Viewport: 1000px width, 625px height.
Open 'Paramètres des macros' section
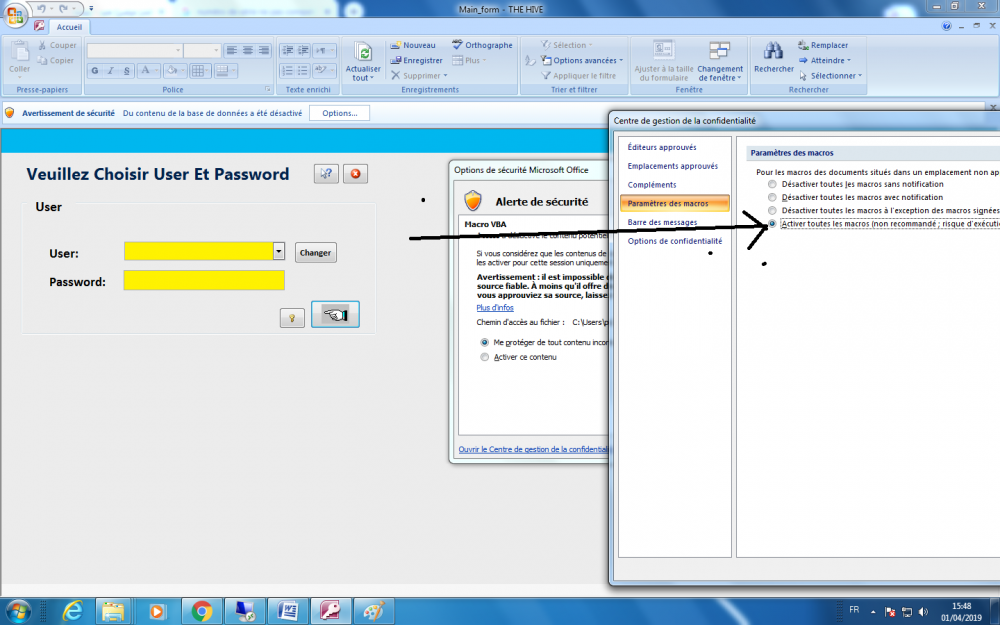(x=674, y=203)
